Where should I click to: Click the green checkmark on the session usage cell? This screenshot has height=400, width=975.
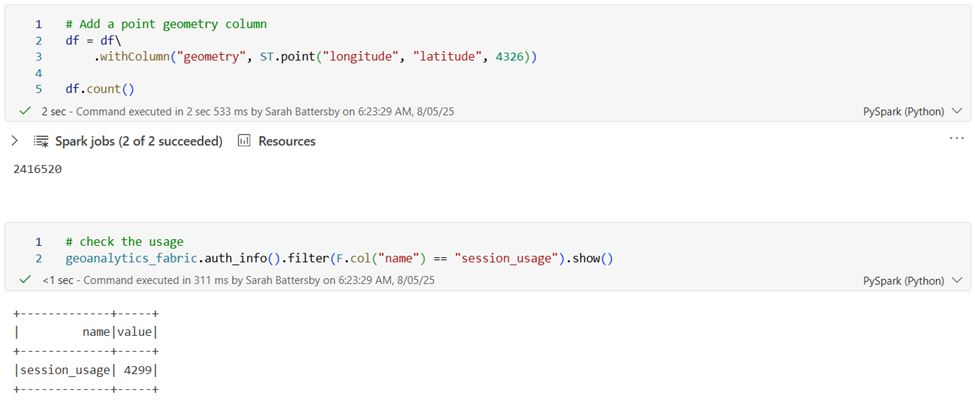point(25,280)
